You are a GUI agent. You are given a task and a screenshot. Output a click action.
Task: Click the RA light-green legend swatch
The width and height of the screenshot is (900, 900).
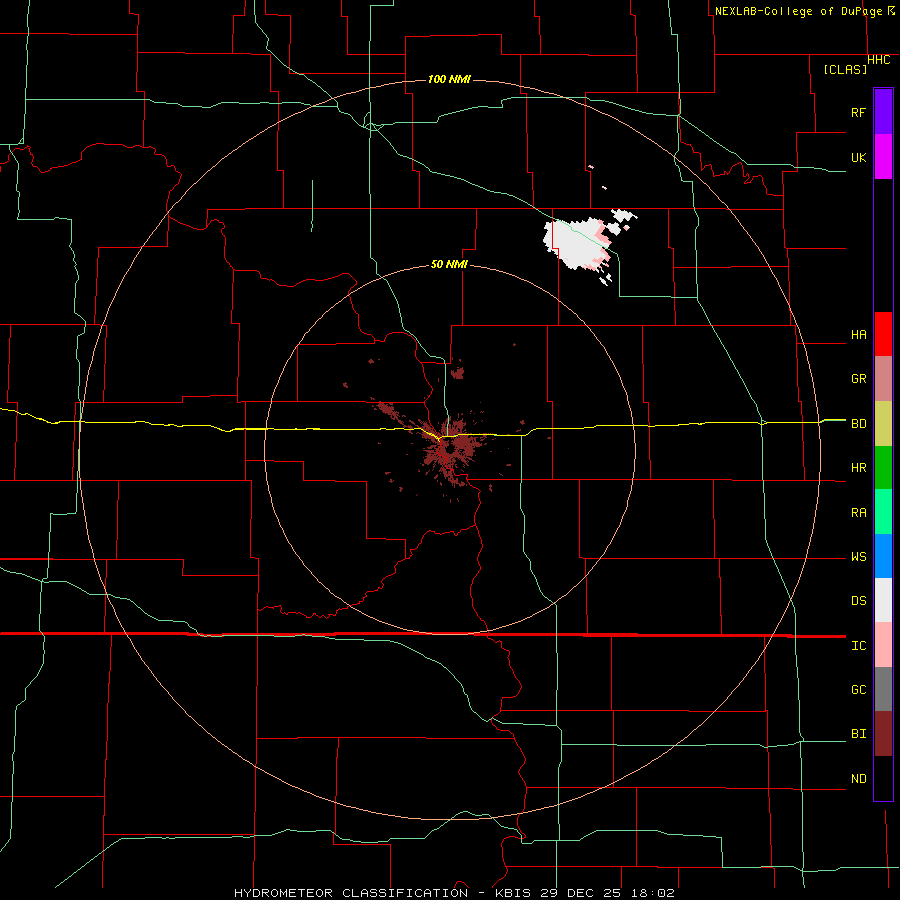[883, 512]
